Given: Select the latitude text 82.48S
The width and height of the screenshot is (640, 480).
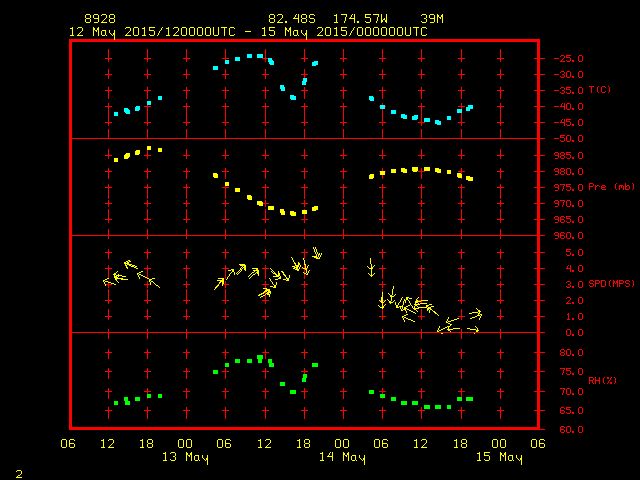Looking at the screenshot, I should click(292, 19).
